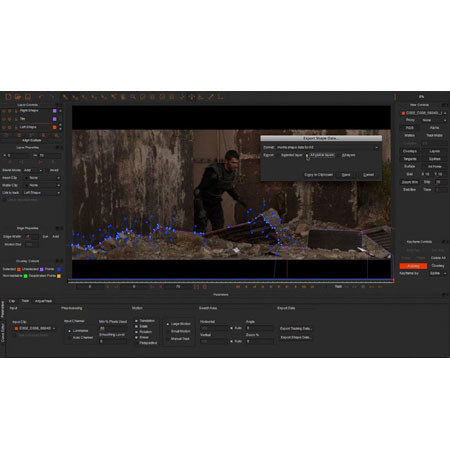The image size is (450, 450).
Task: Click the Undo arrow icon
Action: [x=41, y=97]
